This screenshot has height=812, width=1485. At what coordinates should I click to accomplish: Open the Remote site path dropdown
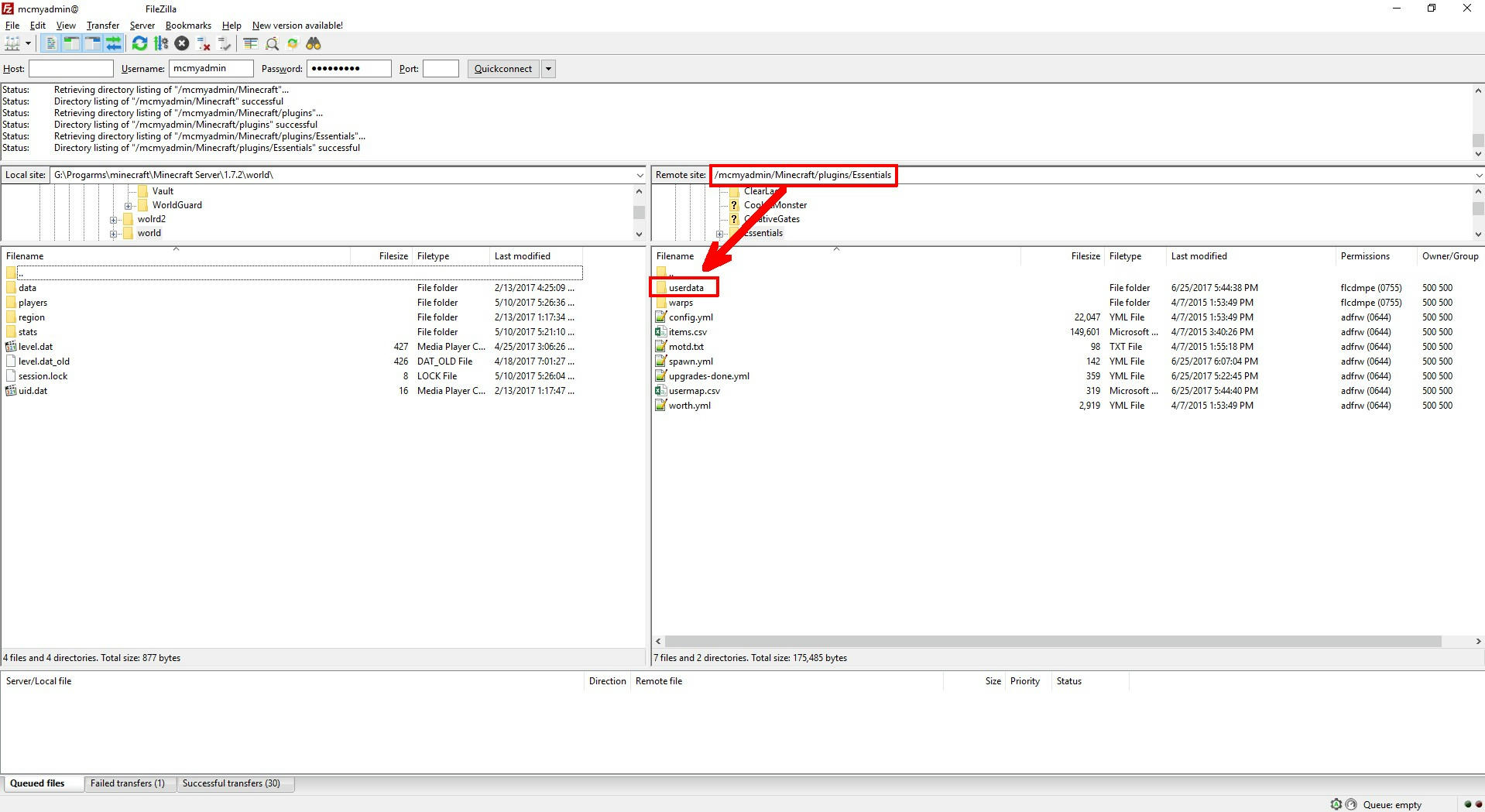(1478, 175)
